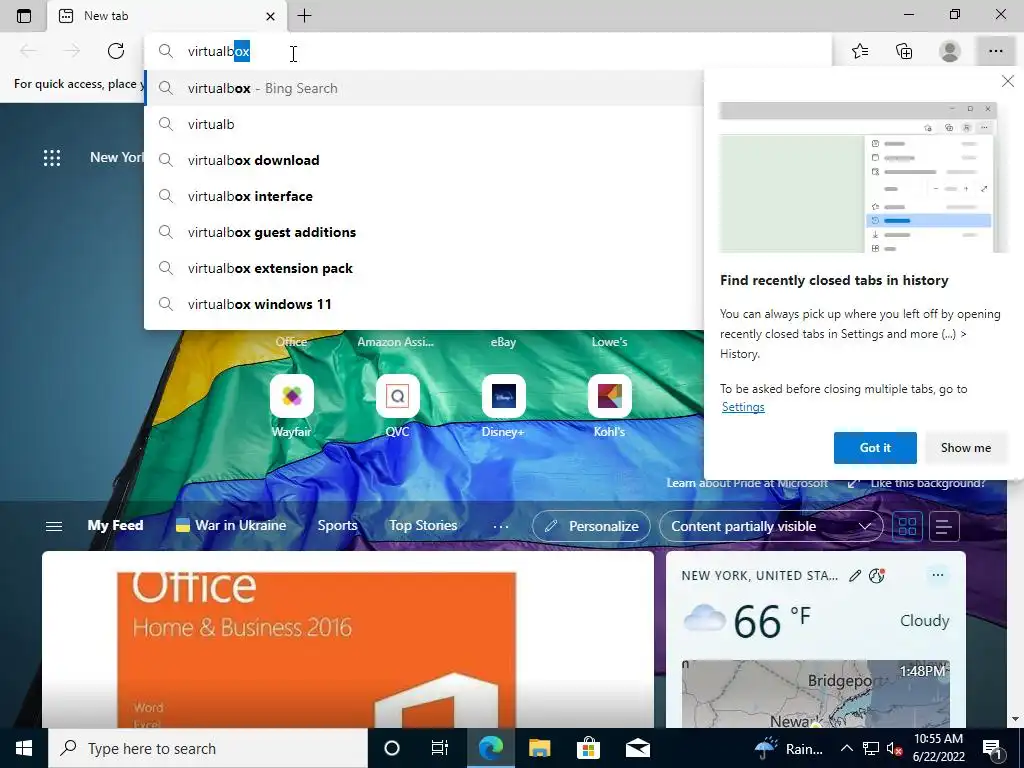1024x768 pixels.
Task: Open the notification center icon
Action: click(991, 748)
